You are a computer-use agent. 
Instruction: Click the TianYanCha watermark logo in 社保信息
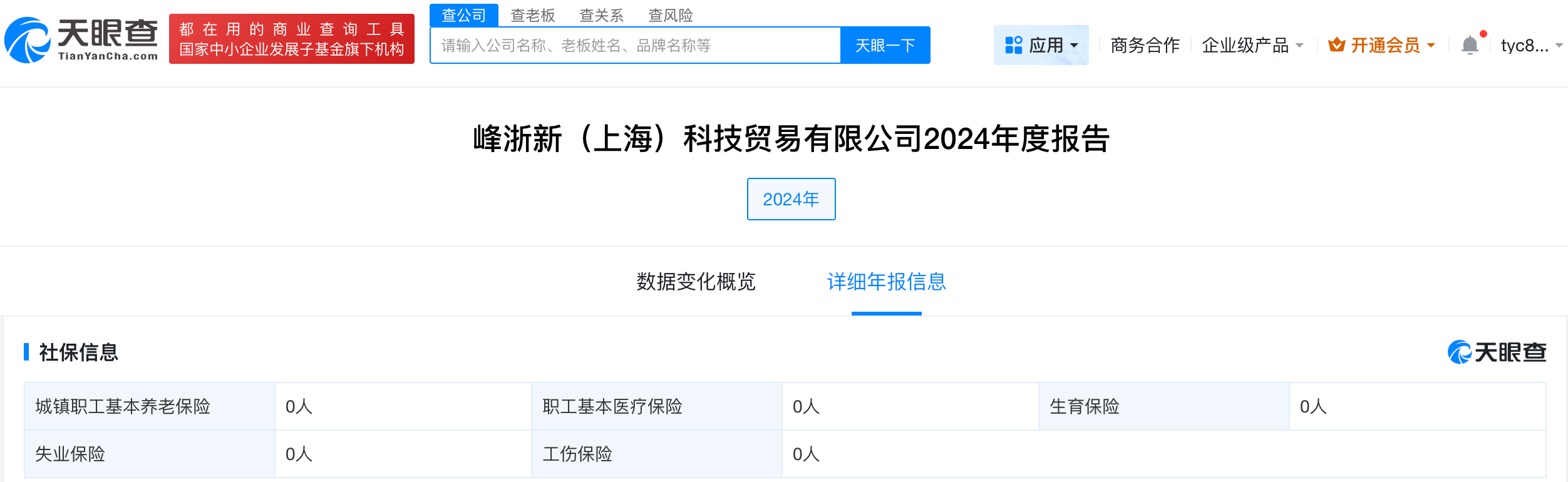tap(1497, 352)
